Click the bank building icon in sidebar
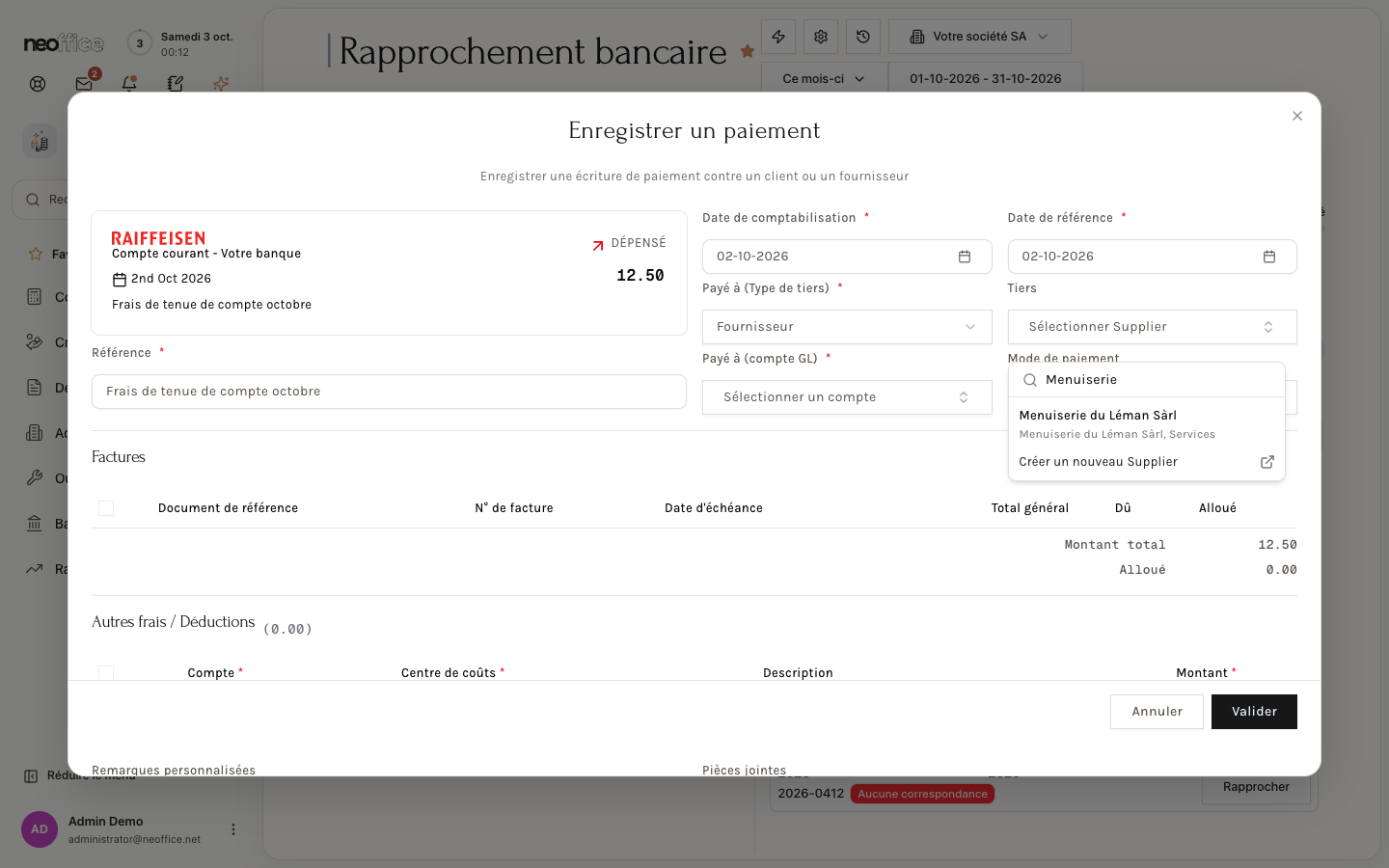The height and width of the screenshot is (868, 1389). [x=35, y=524]
